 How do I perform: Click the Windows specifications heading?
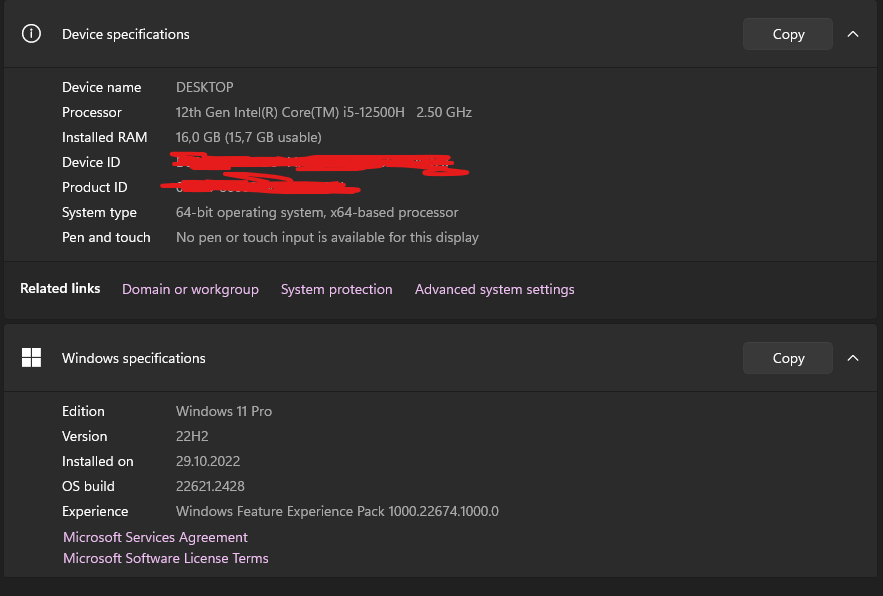(133, 358)
